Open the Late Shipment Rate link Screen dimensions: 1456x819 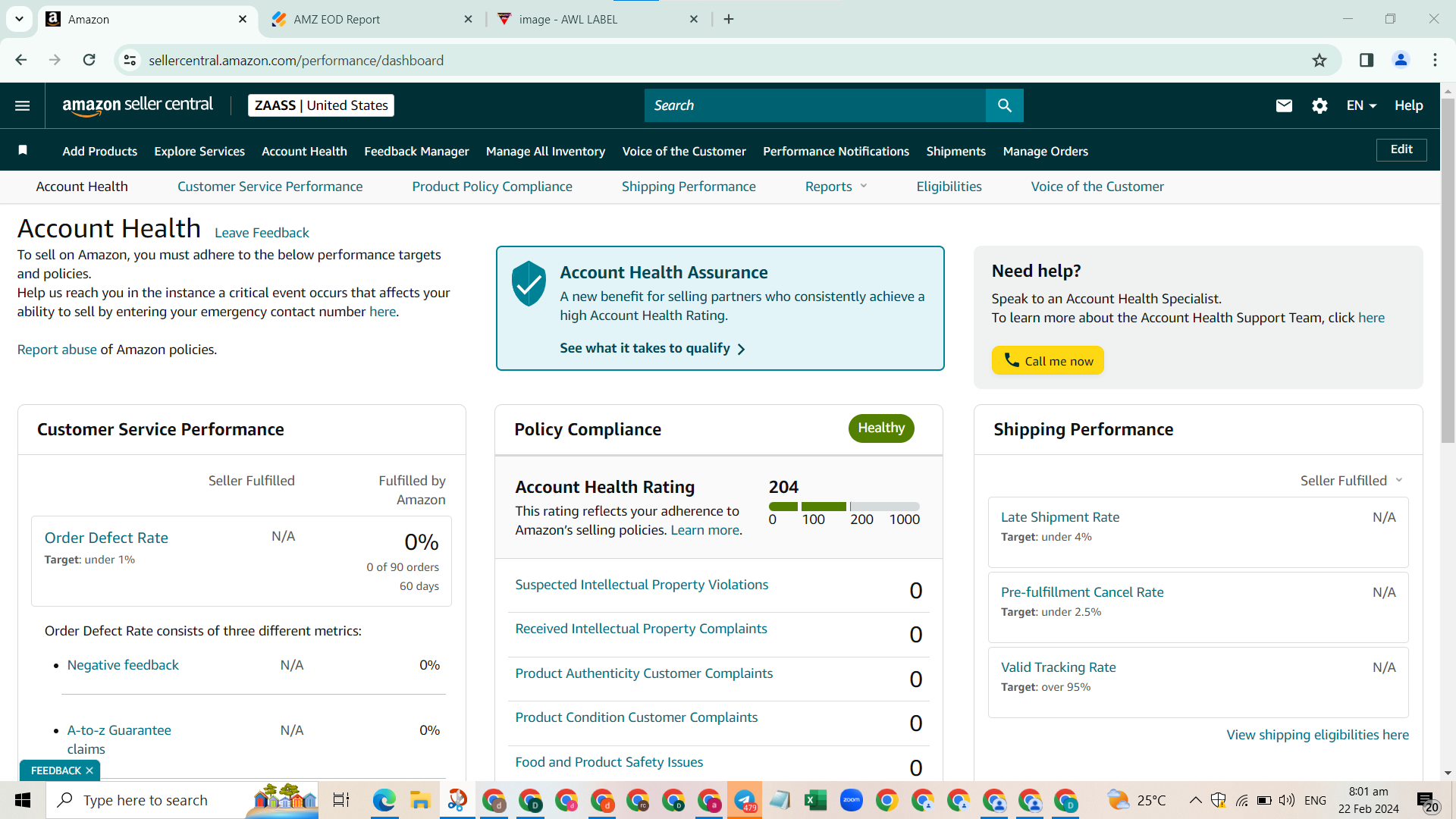(1060, 517)
